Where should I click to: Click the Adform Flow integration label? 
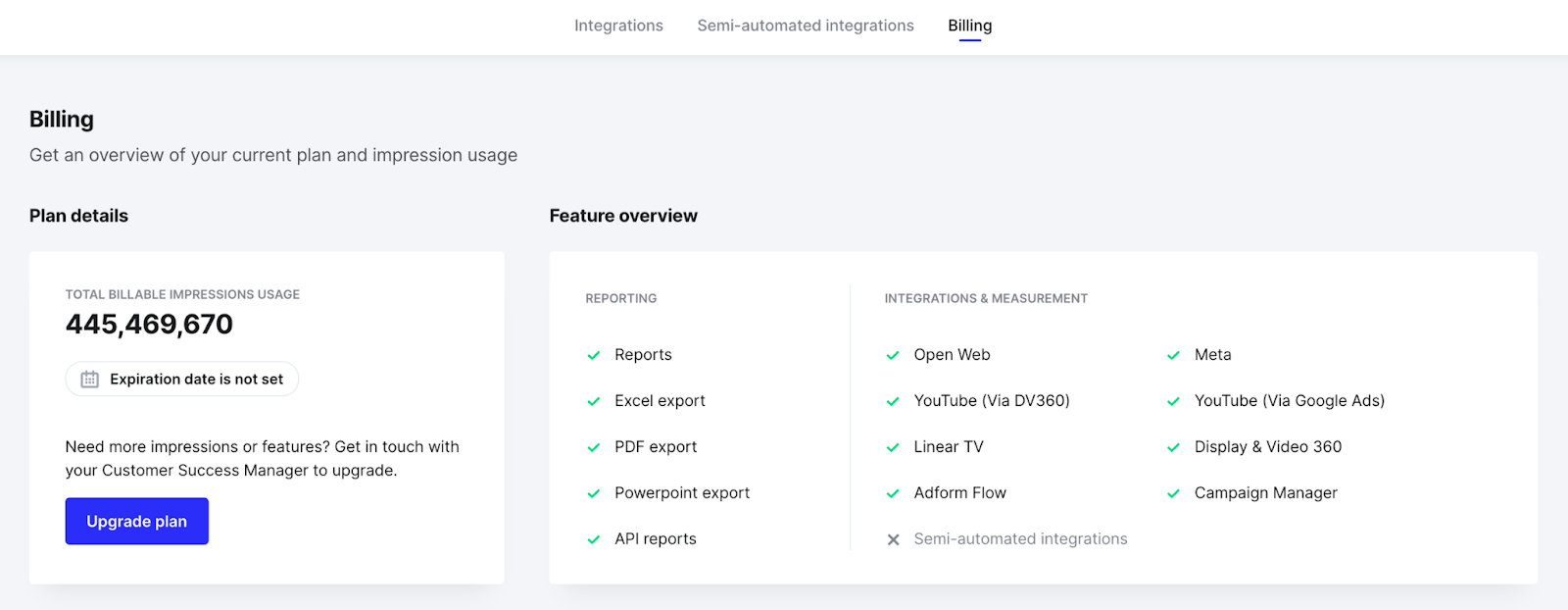point(959,493)
